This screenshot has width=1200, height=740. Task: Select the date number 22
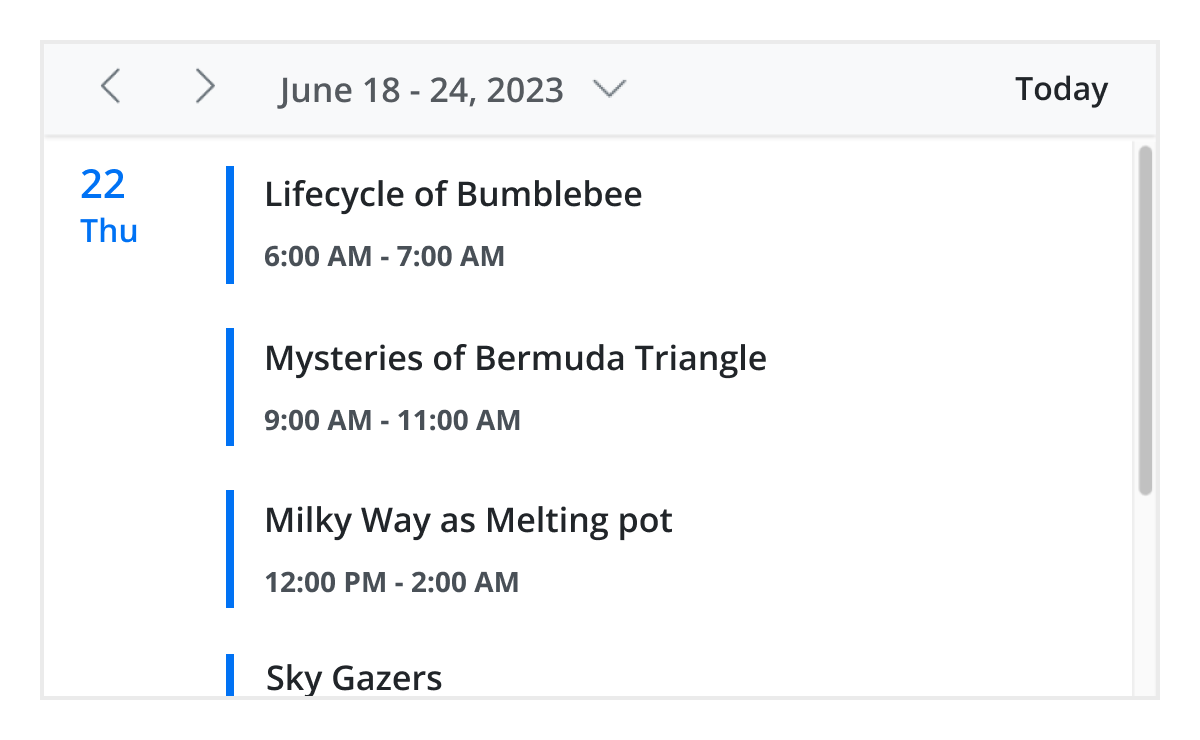click(102, 184)
